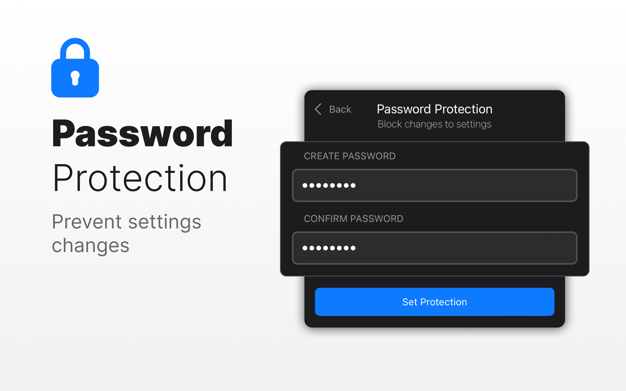Click the bold Password heading
This screenshot has width=626, height=391.
tap(142, 133)
